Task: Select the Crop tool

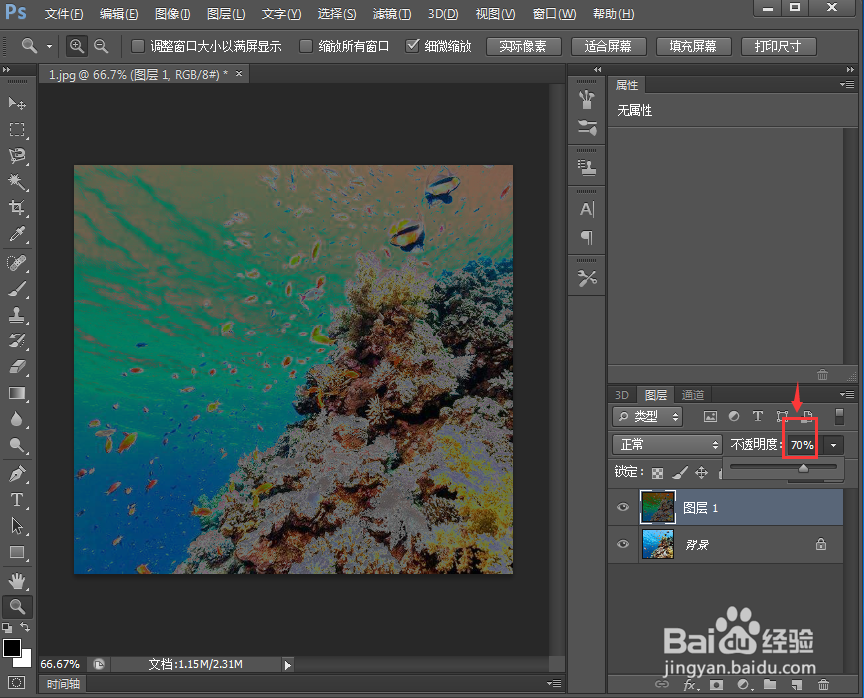Action: click(x=17, y=208)
